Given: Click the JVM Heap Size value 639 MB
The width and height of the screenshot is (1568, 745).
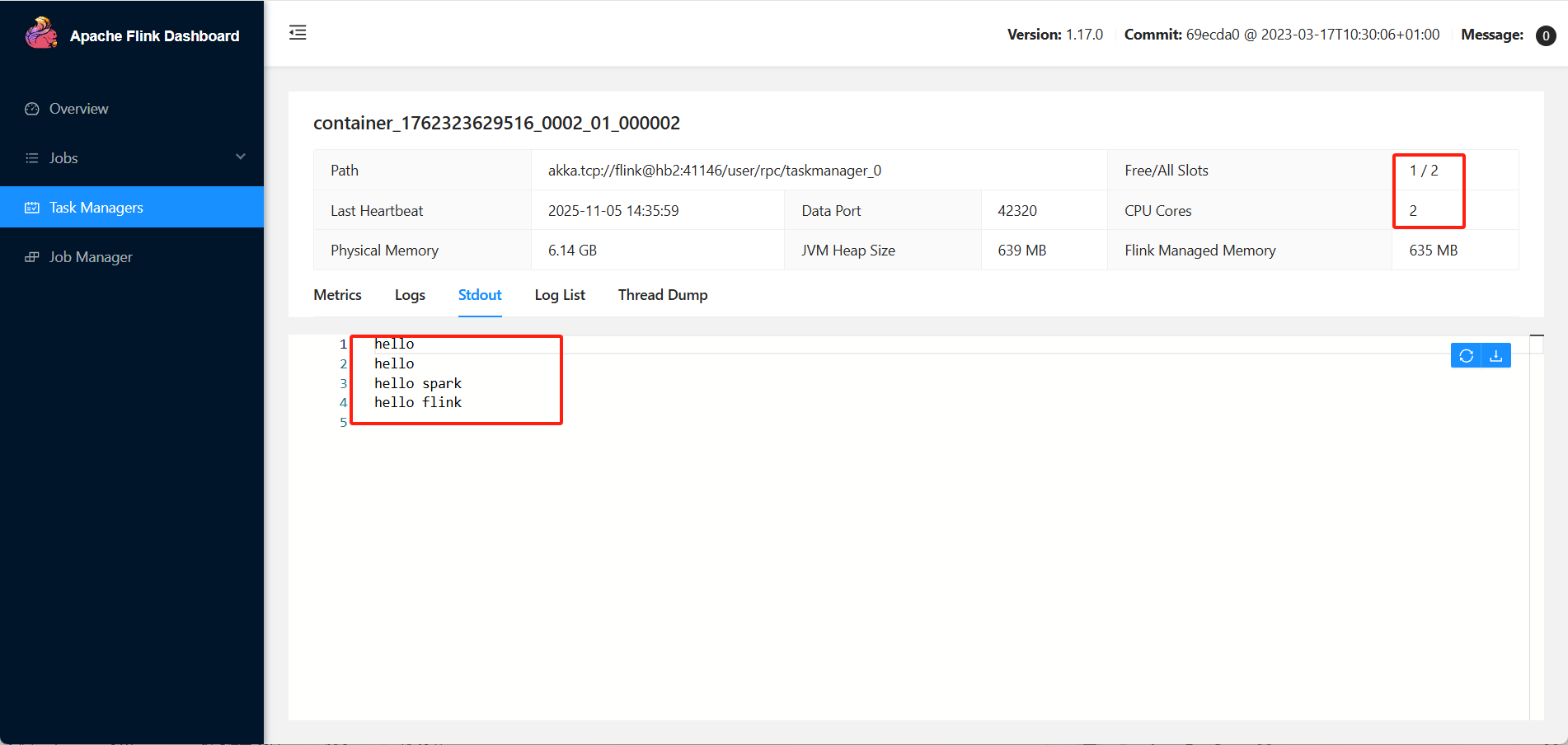Looking at the screenshot, I should coord(1022,251).
